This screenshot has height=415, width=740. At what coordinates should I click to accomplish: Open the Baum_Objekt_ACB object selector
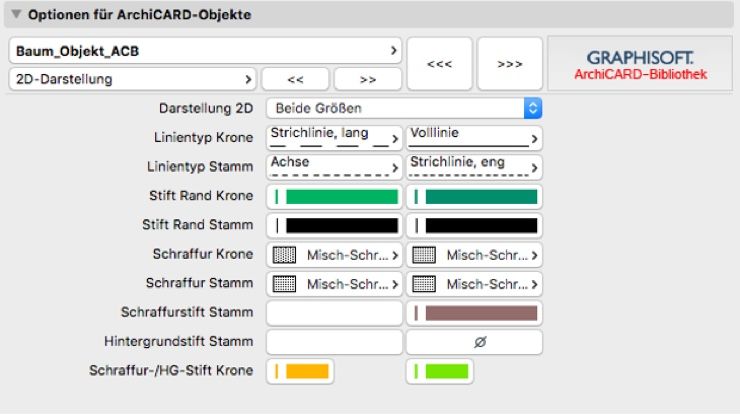coord(205,49)
